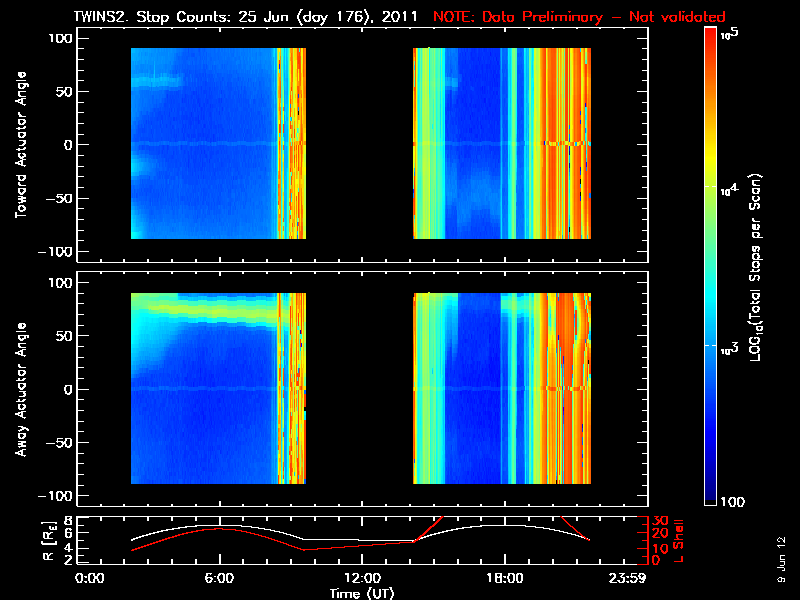Image resolution: width=800 pixels, height=600 pixels.
Task: Click the 12:00 time tick label
Action: [362, 579]
